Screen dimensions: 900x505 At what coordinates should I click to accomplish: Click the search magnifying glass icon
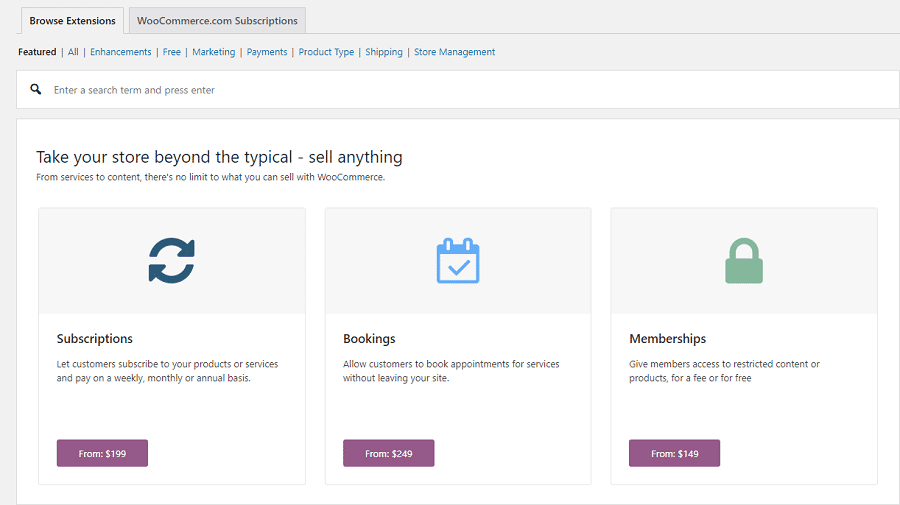(36, 89)
